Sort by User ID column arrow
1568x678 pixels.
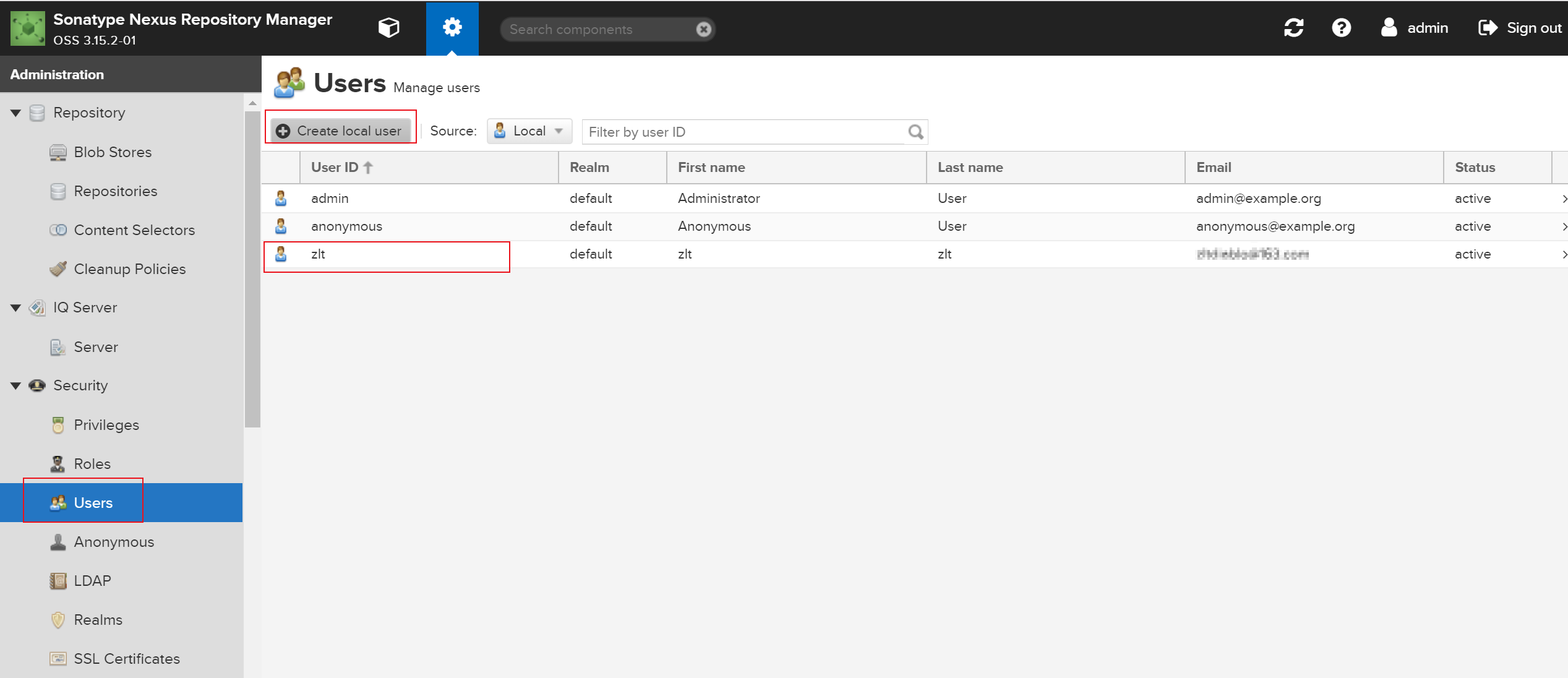pyautogui.click(x=368, y=168)
